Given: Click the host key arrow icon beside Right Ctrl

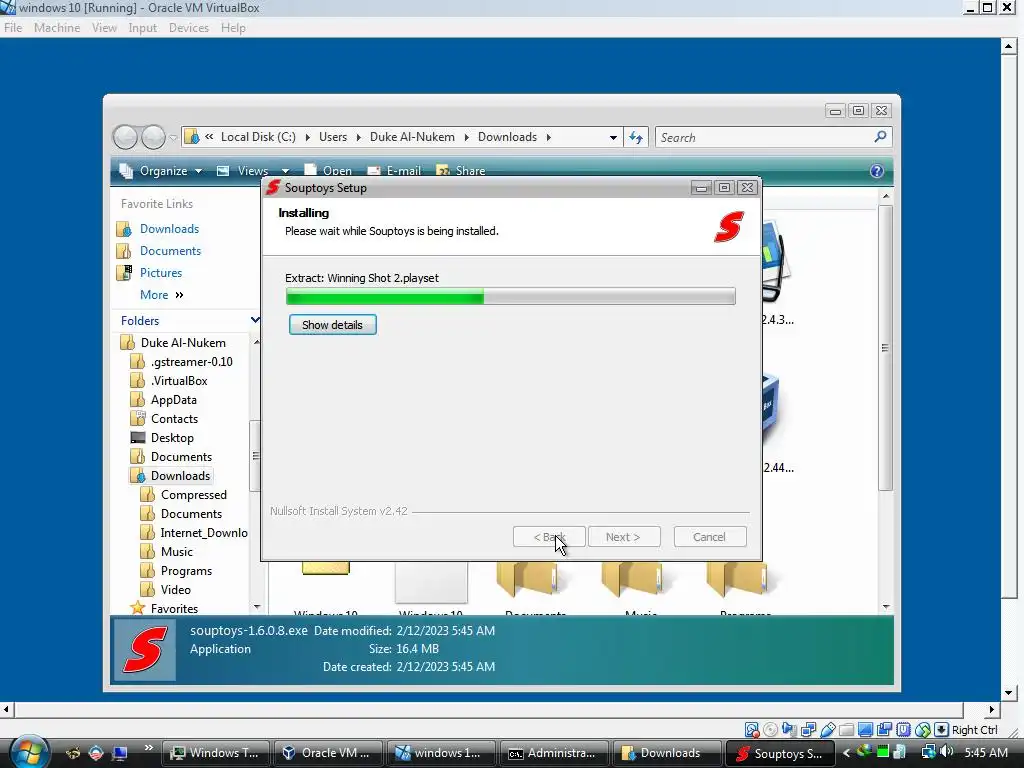Looking at the screenshot, I should [941, 729].
